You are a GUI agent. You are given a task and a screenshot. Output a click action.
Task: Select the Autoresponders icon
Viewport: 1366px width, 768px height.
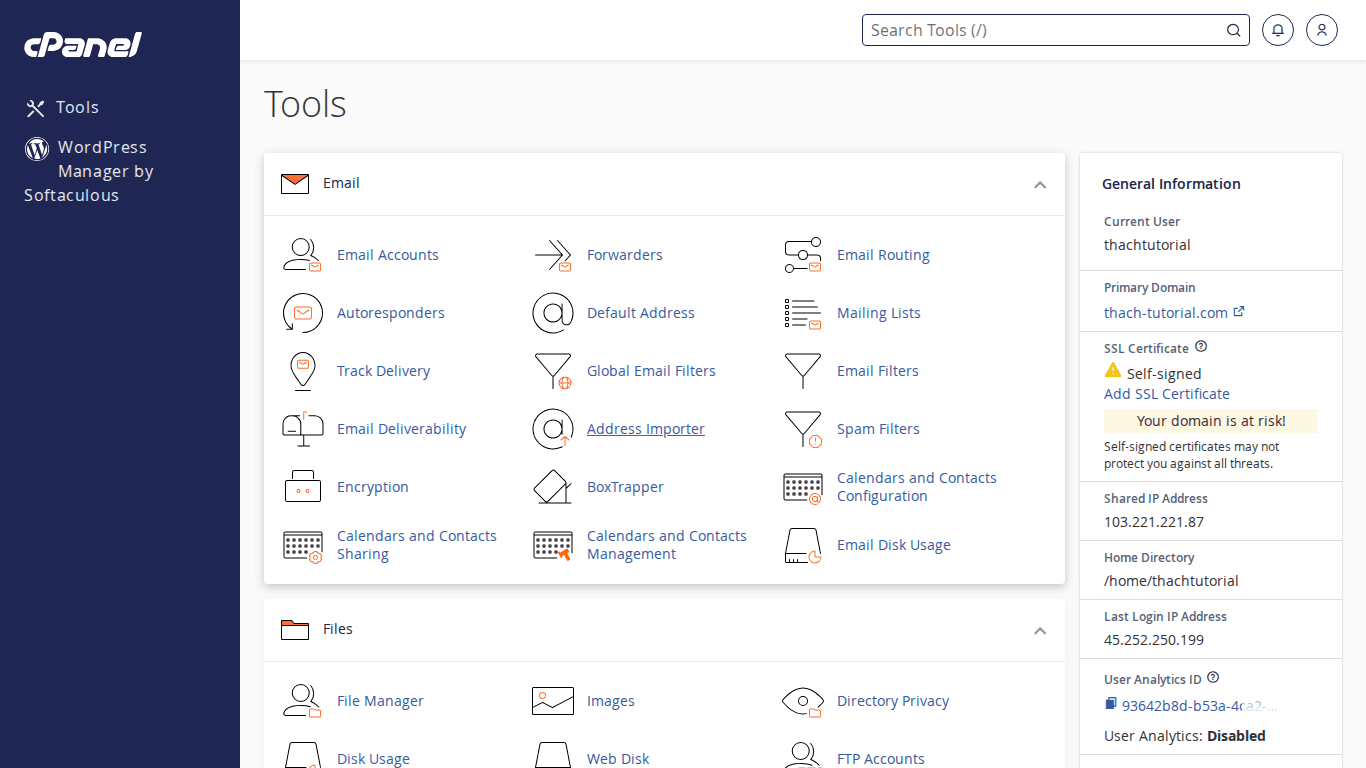tap(302, 313)
